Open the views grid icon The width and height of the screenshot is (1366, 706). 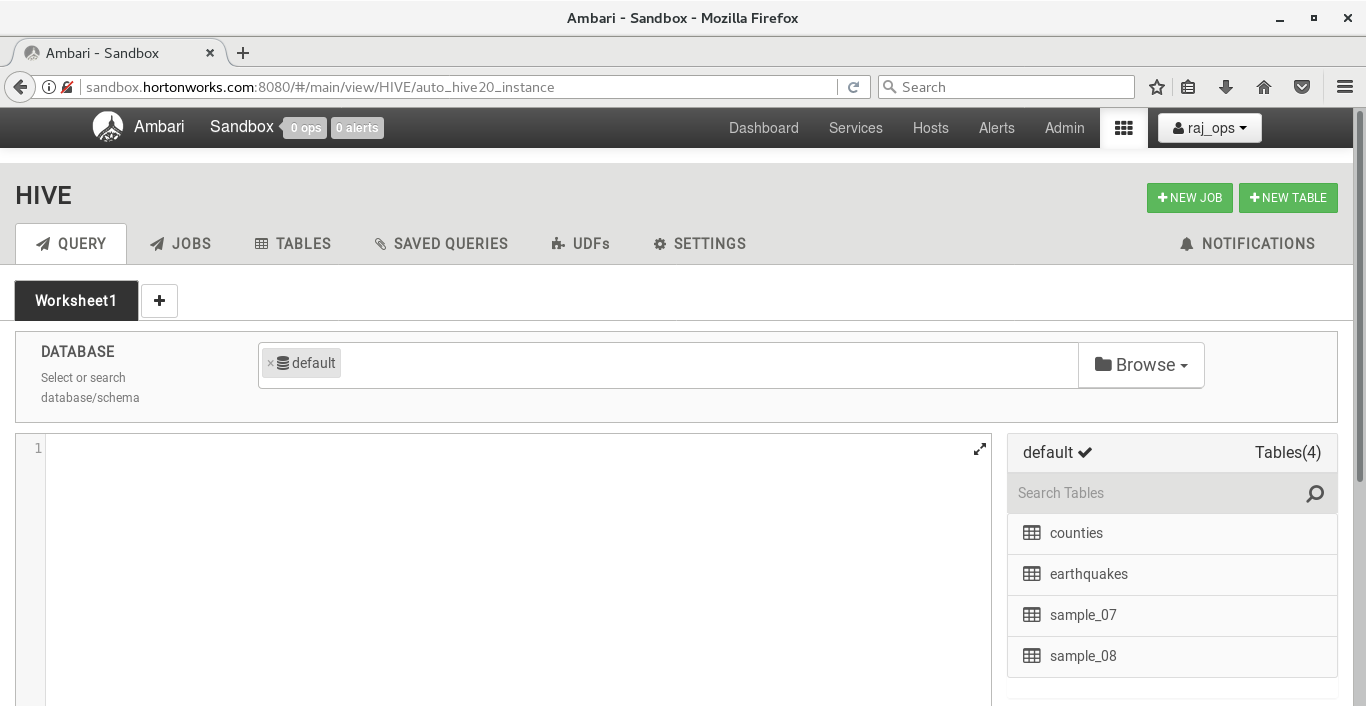pos(1123,128)
